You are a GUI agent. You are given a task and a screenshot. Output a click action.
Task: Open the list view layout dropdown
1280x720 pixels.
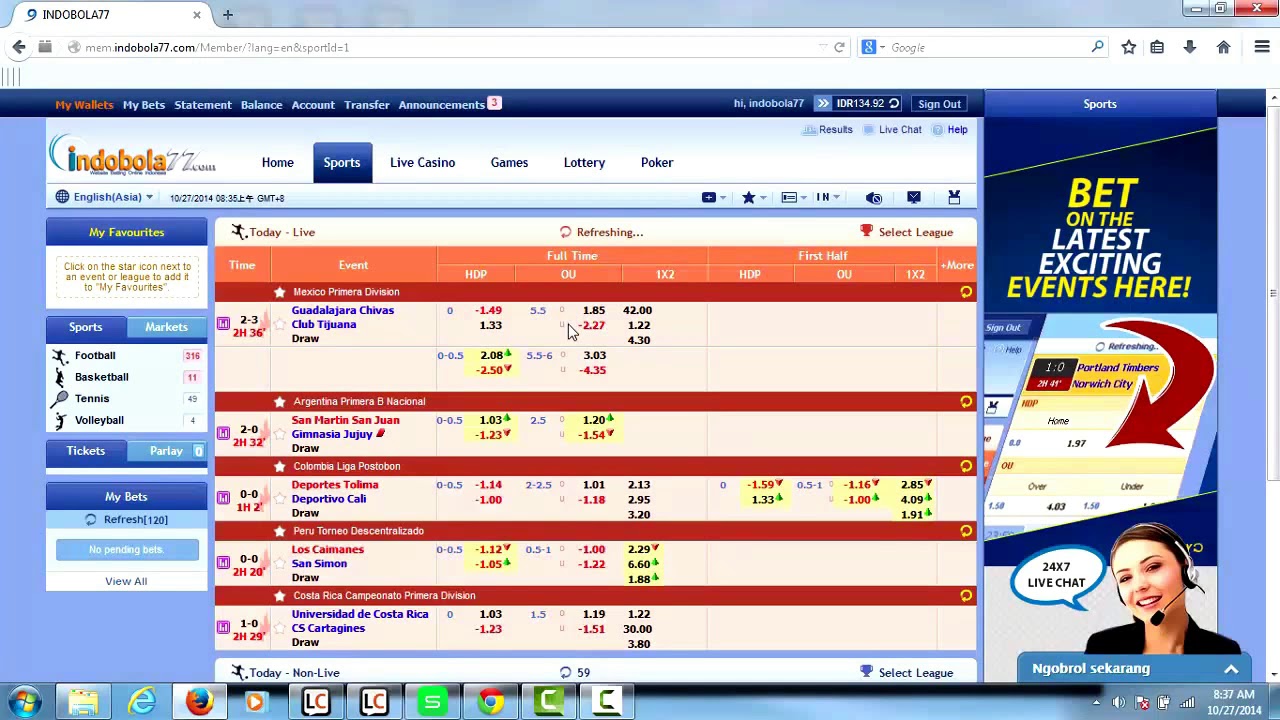793,198
